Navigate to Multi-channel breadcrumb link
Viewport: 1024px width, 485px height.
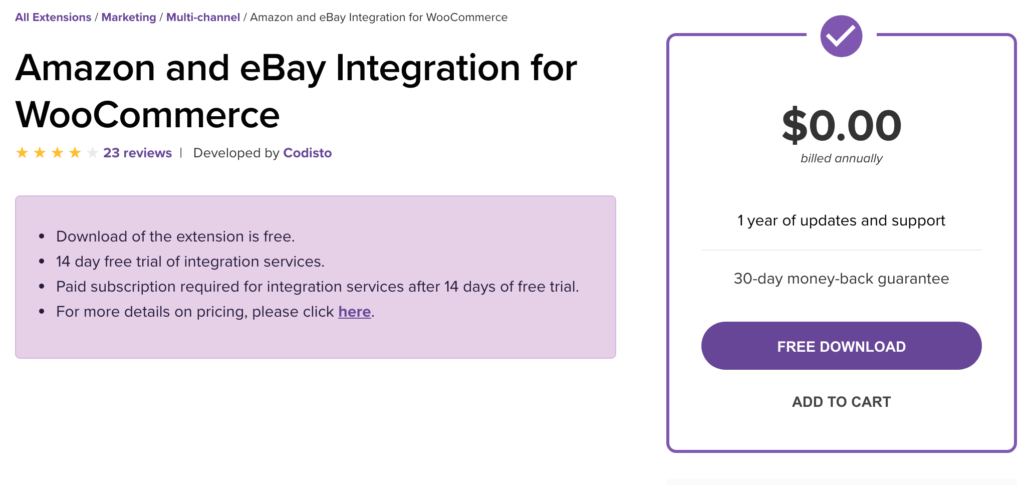click(x=203, y=17)
